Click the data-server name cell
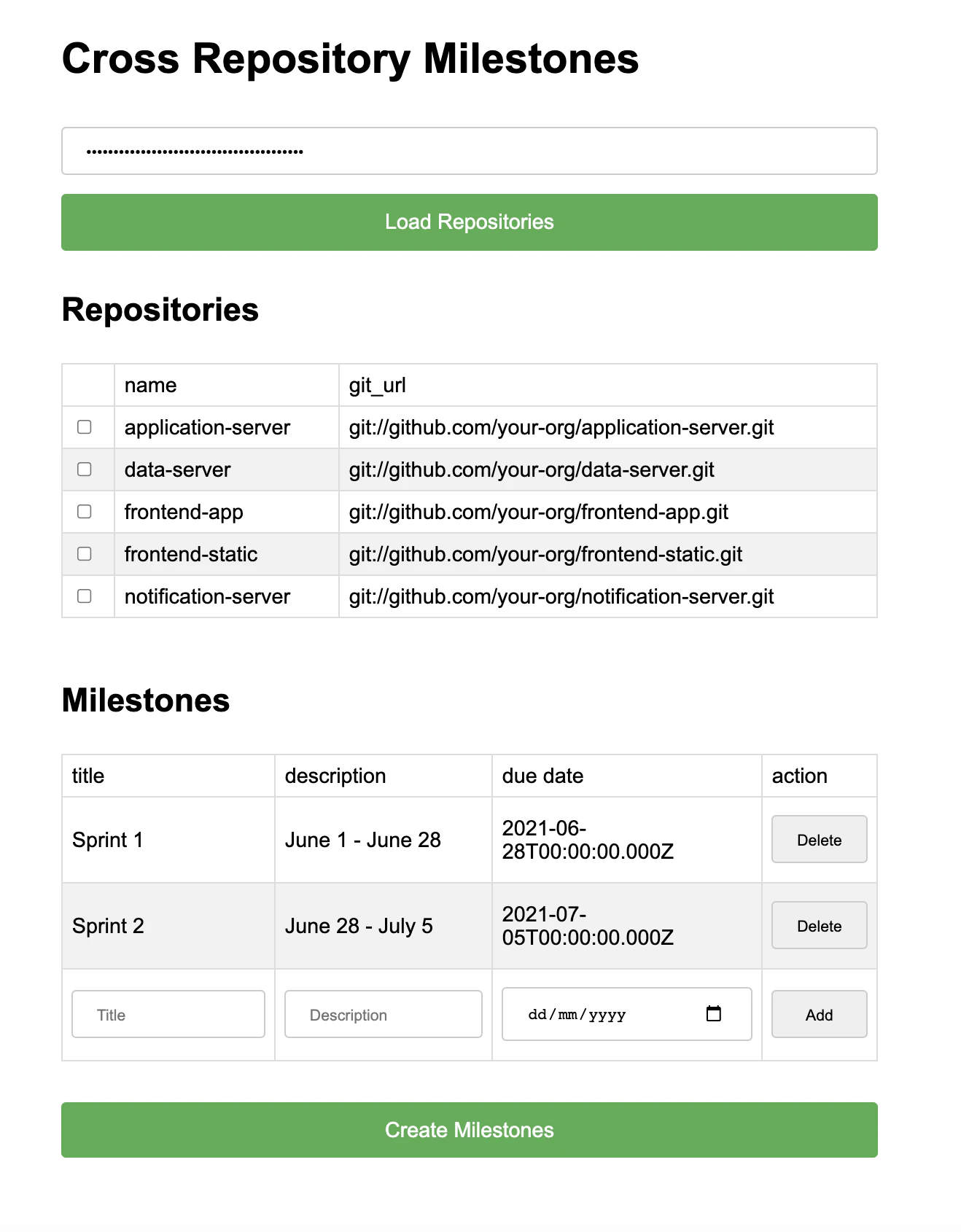This screenshot has width=961, height=1232. 227,469
